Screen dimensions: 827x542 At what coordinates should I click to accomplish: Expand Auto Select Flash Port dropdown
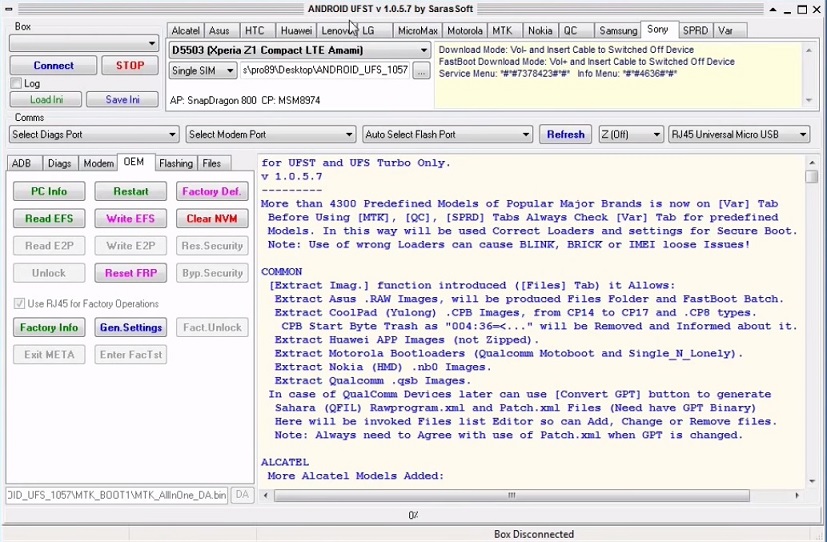(x=447, y=134)
